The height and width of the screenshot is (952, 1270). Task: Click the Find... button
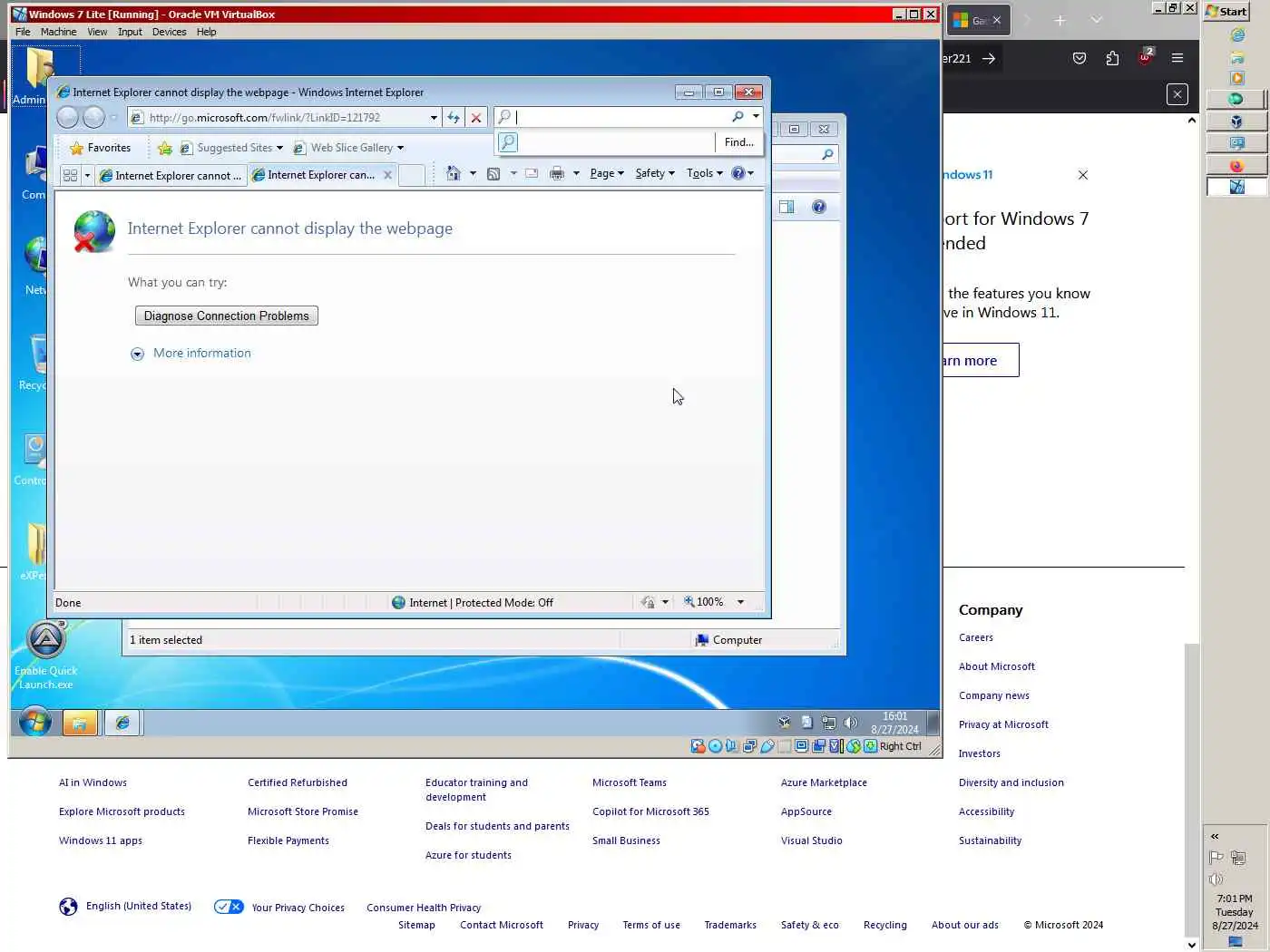[x=738, y=142]
